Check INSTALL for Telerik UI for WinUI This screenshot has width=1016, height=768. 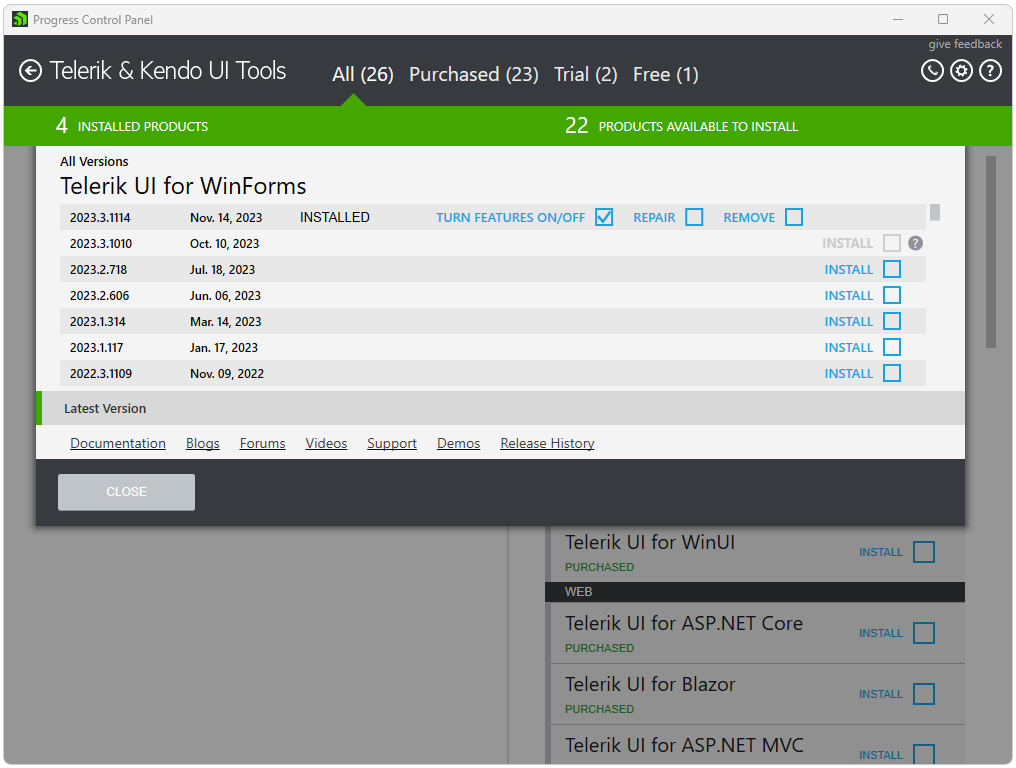point(923,551)
